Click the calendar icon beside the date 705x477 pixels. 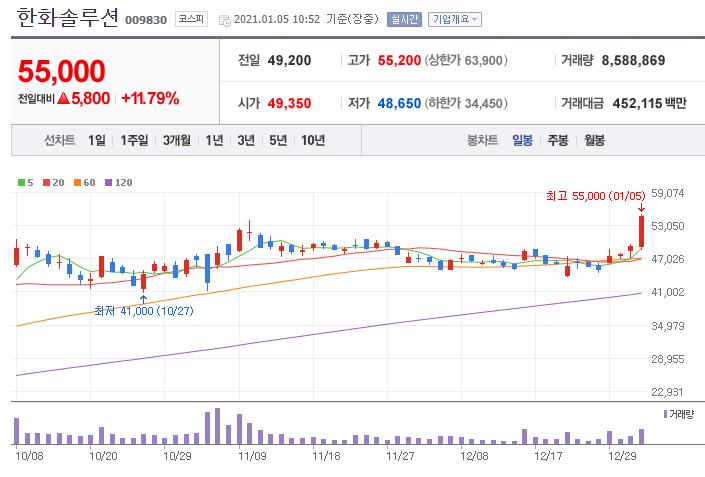223,19
